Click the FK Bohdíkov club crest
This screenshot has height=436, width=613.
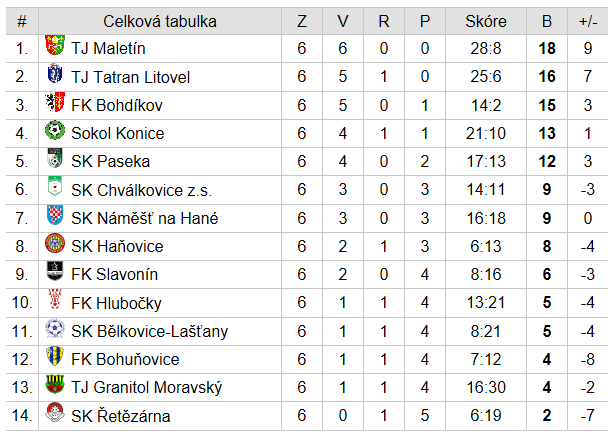pyautogui.click(x=55, y=102)
